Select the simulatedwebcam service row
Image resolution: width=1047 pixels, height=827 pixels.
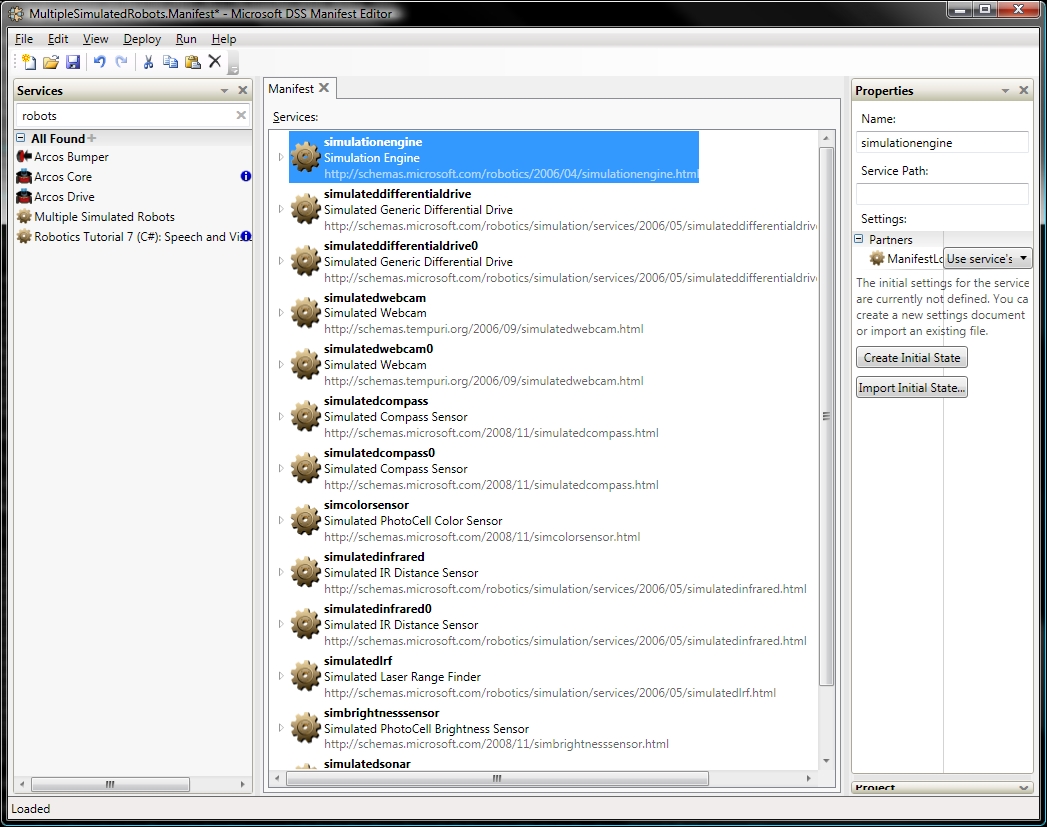point(467,313)
